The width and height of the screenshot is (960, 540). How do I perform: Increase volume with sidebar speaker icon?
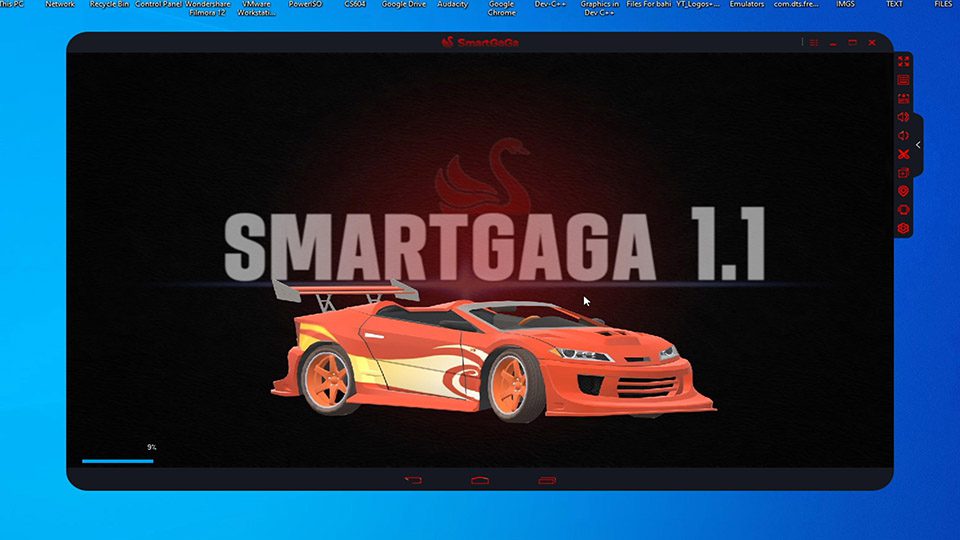click(x=904, y=117)
